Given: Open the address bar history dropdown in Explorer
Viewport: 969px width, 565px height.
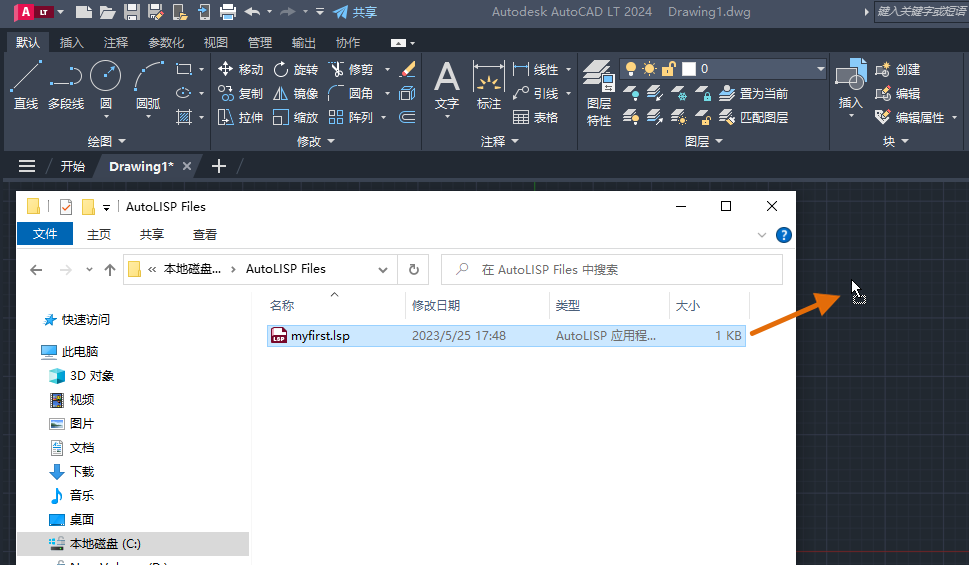Looking at the screenshot, I should tap(383, 270).
